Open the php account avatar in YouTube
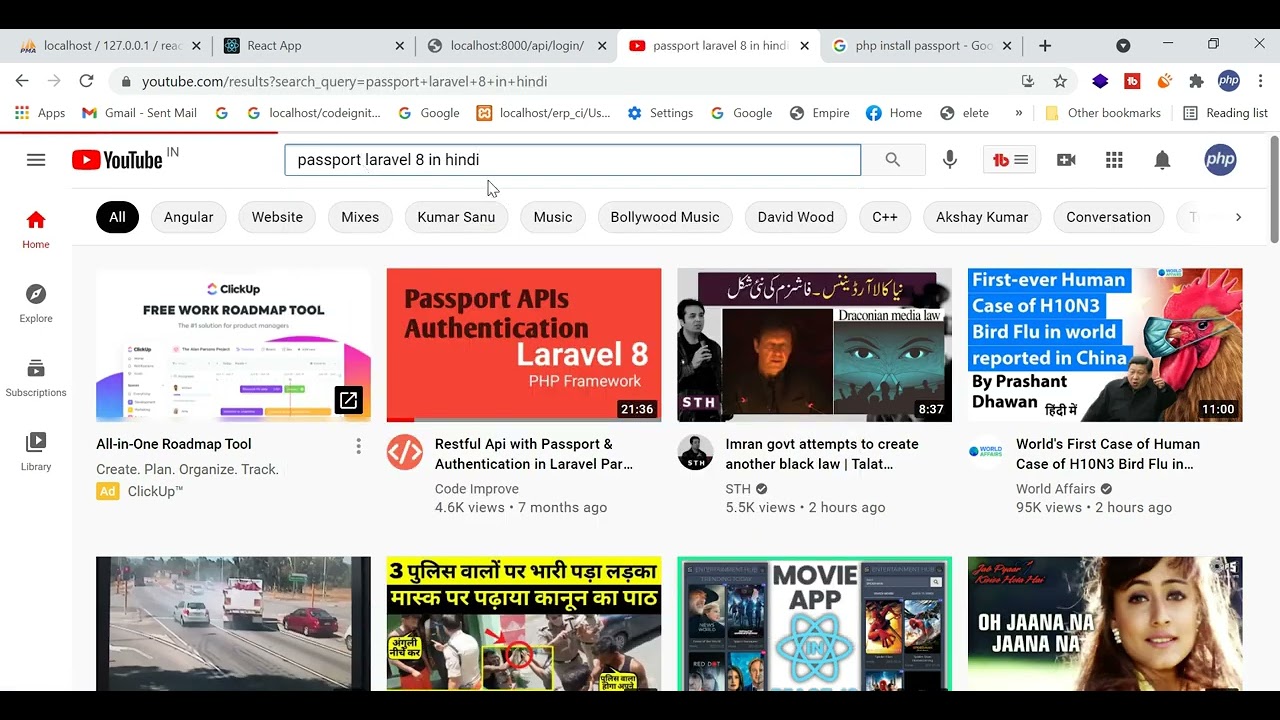This screenshot has width=1280, height=720. click(1220, 160)
